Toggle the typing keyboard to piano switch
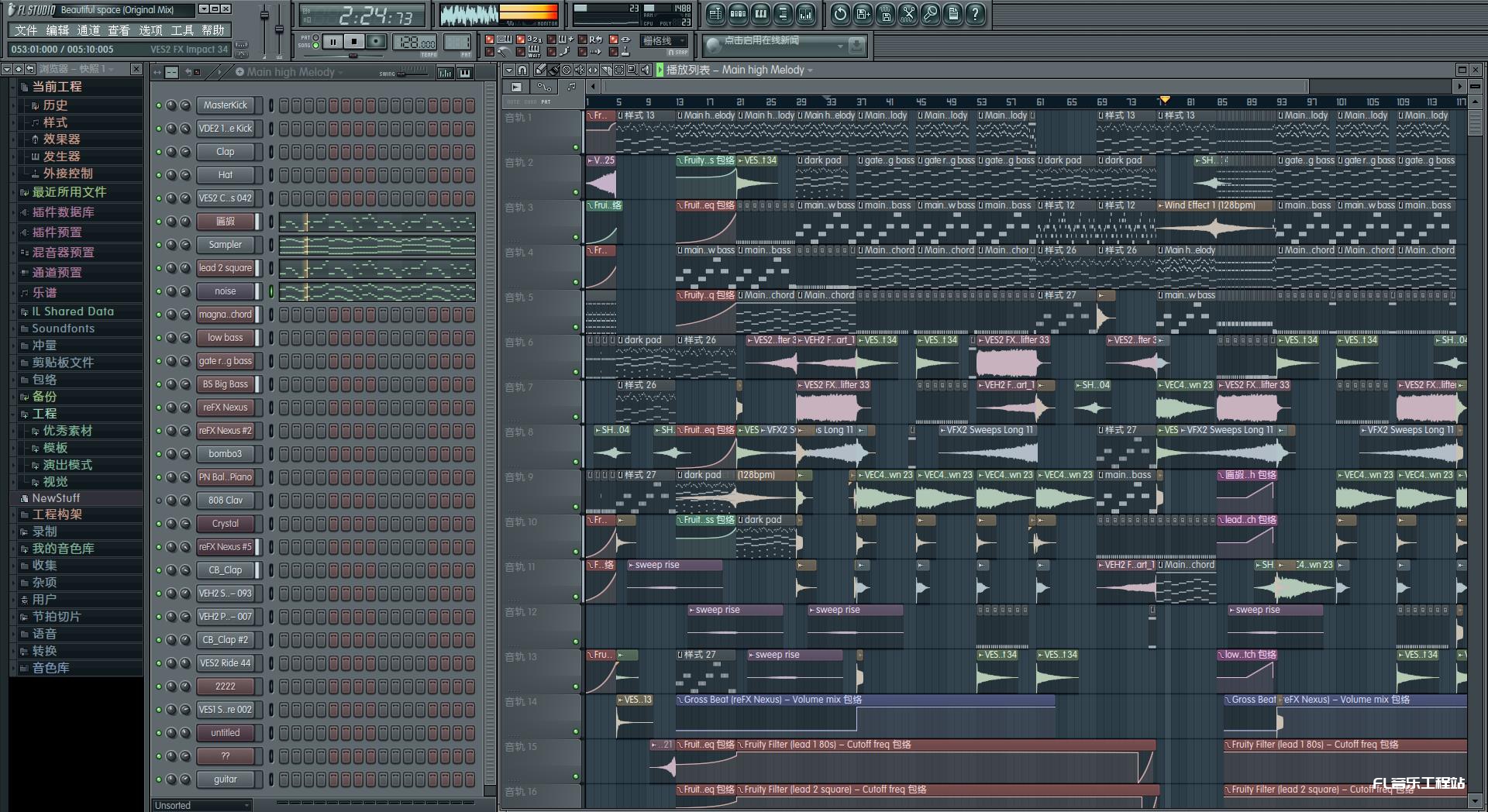The image size is (1488, 812). (x=489, y=39)
